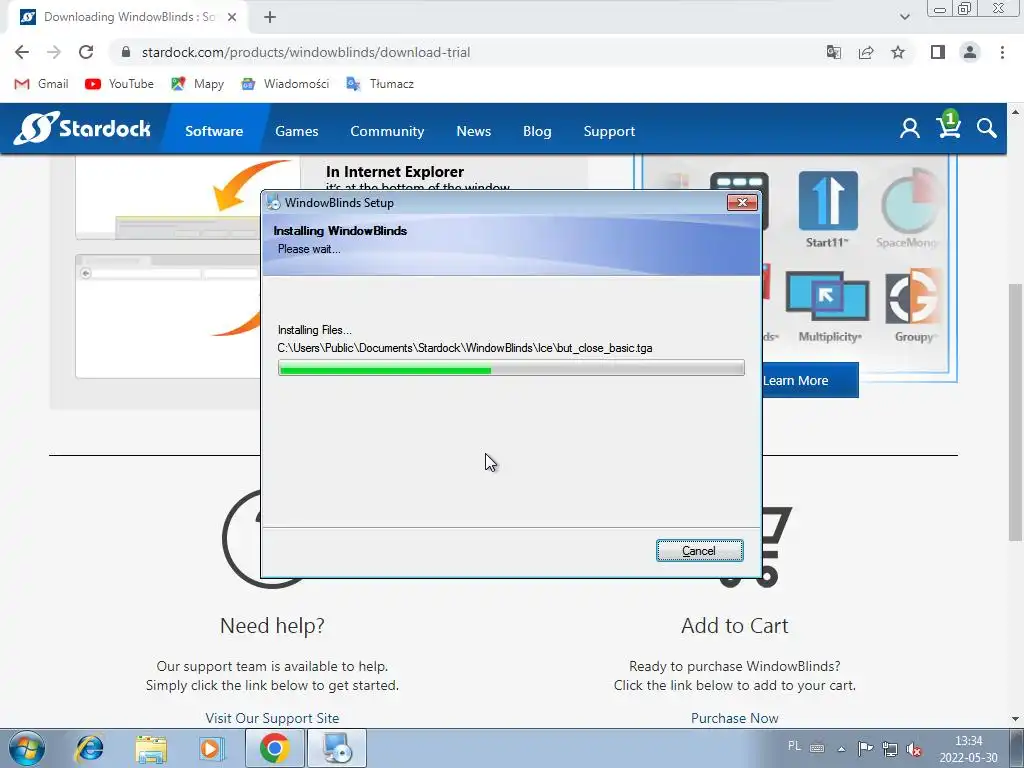Open the Software menu
The image size is (1024, 768).
point(214,131)
